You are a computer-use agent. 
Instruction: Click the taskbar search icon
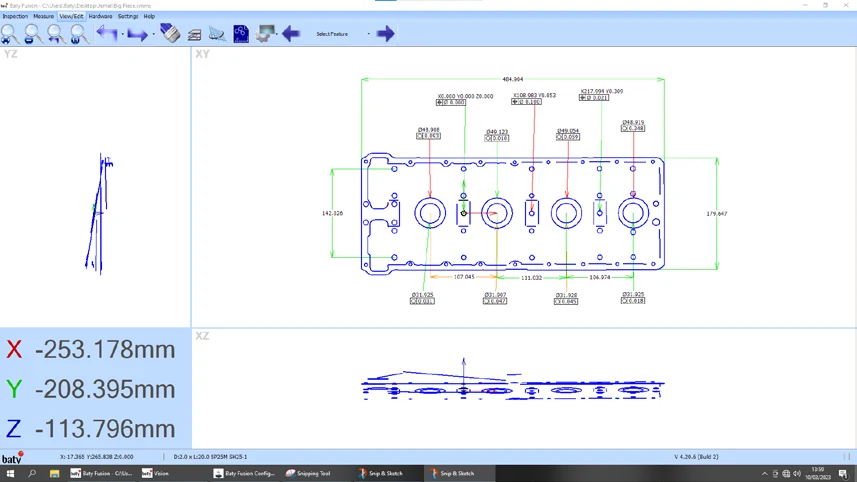click(32, 473)
